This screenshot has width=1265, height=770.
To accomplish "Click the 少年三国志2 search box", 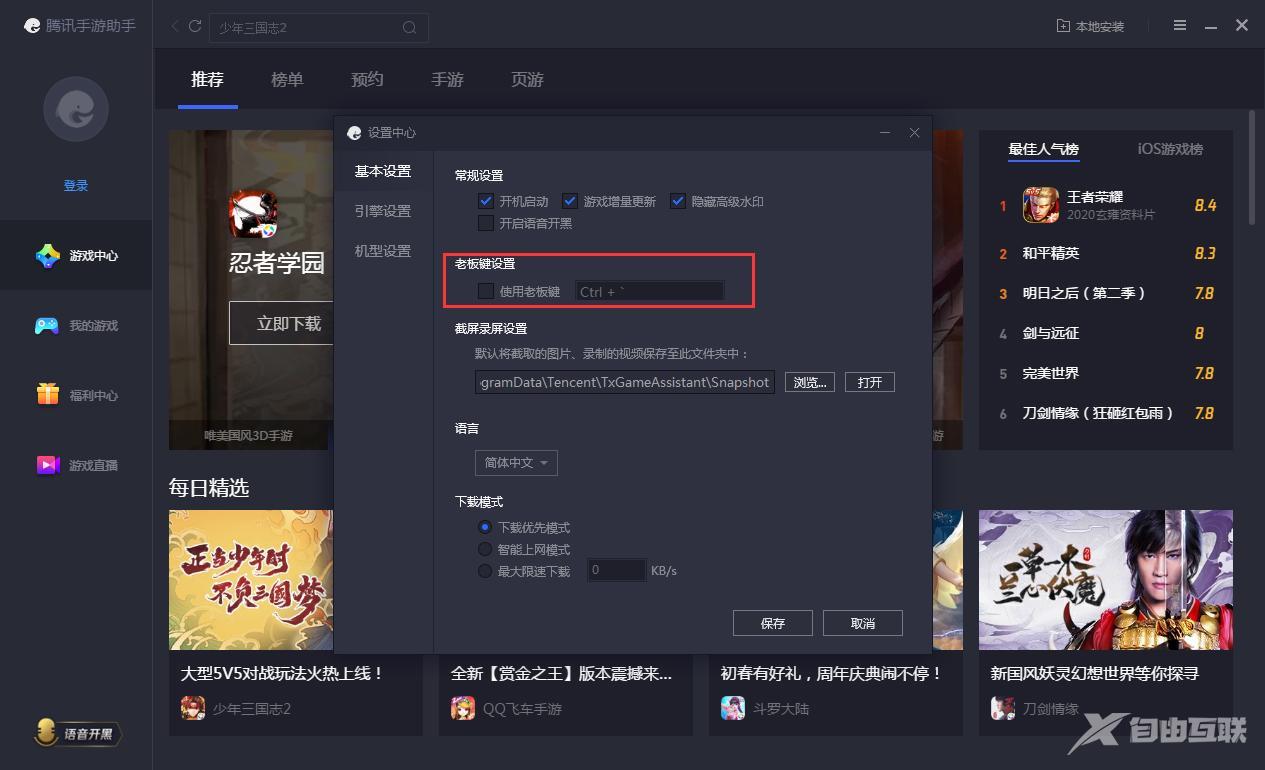I will 319,28.
